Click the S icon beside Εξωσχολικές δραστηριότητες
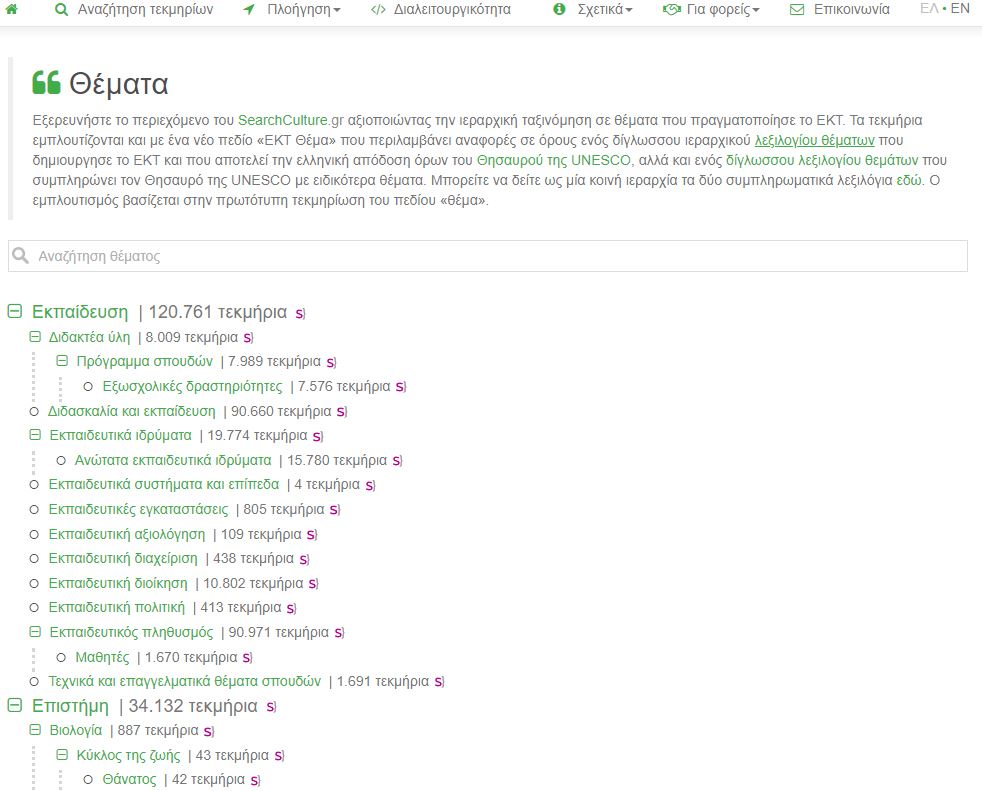This screenshot has width=982, height=791. 400,387
